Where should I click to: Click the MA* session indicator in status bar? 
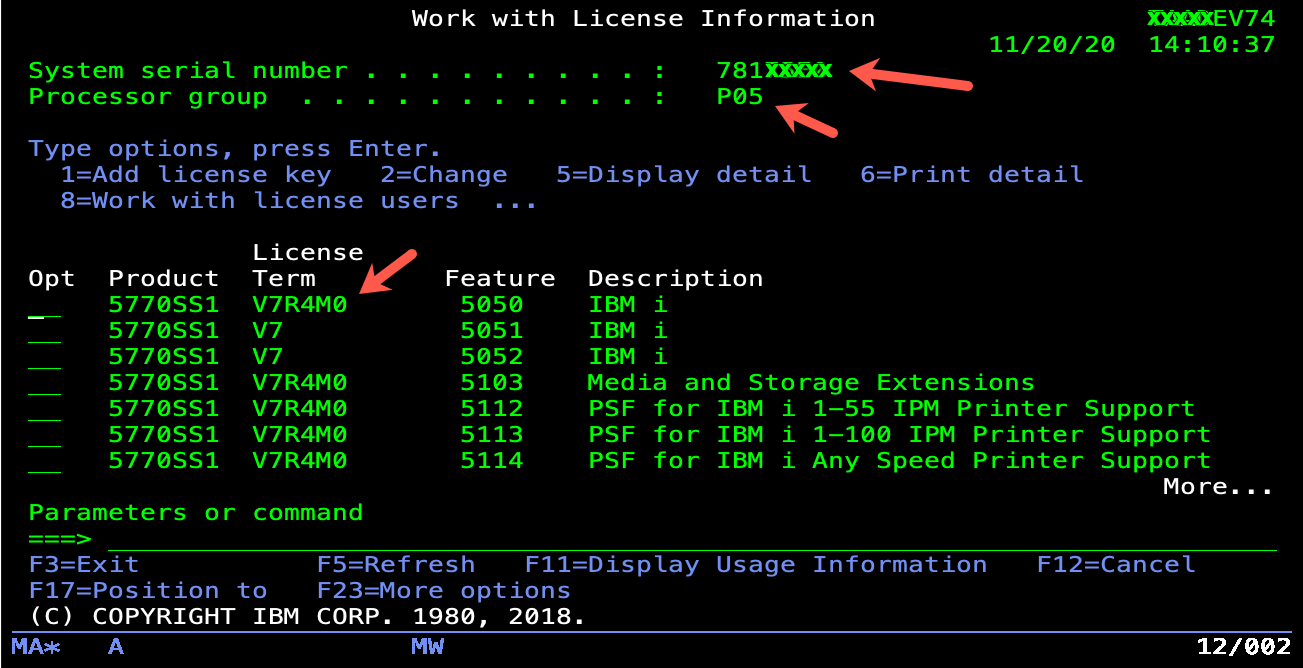click(36, 647)
